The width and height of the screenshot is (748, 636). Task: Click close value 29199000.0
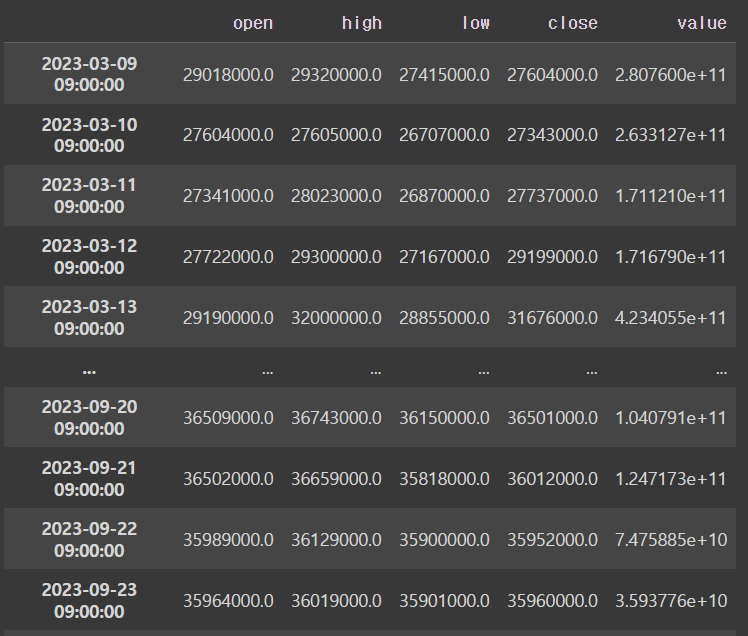(552, 257)
